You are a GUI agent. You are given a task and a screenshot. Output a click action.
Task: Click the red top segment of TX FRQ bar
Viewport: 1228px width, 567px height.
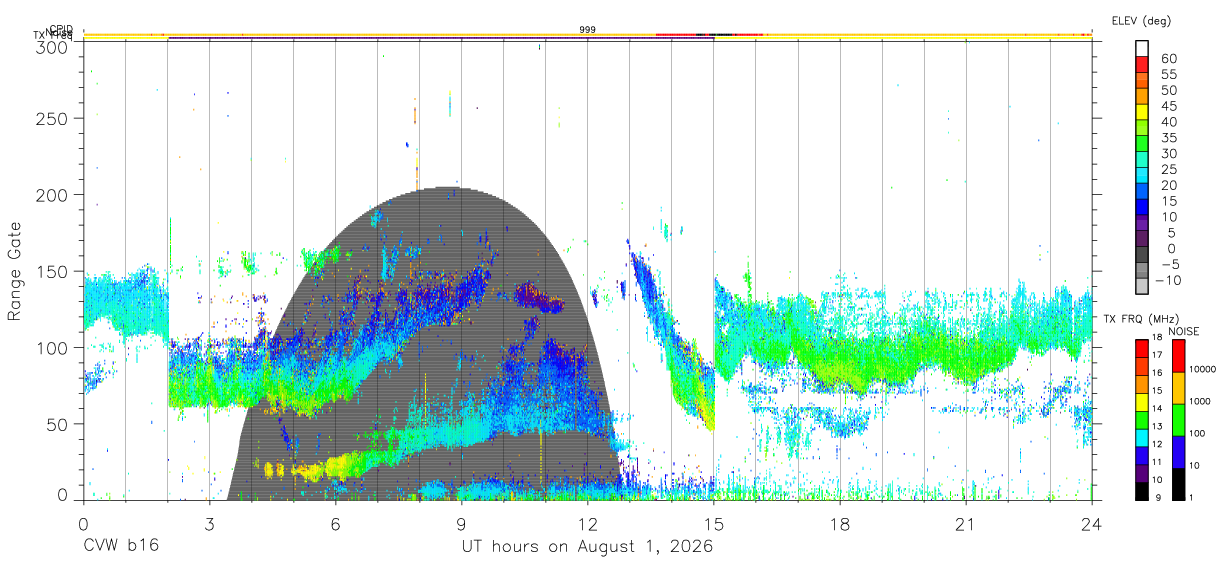click(x=1142, y=347)
